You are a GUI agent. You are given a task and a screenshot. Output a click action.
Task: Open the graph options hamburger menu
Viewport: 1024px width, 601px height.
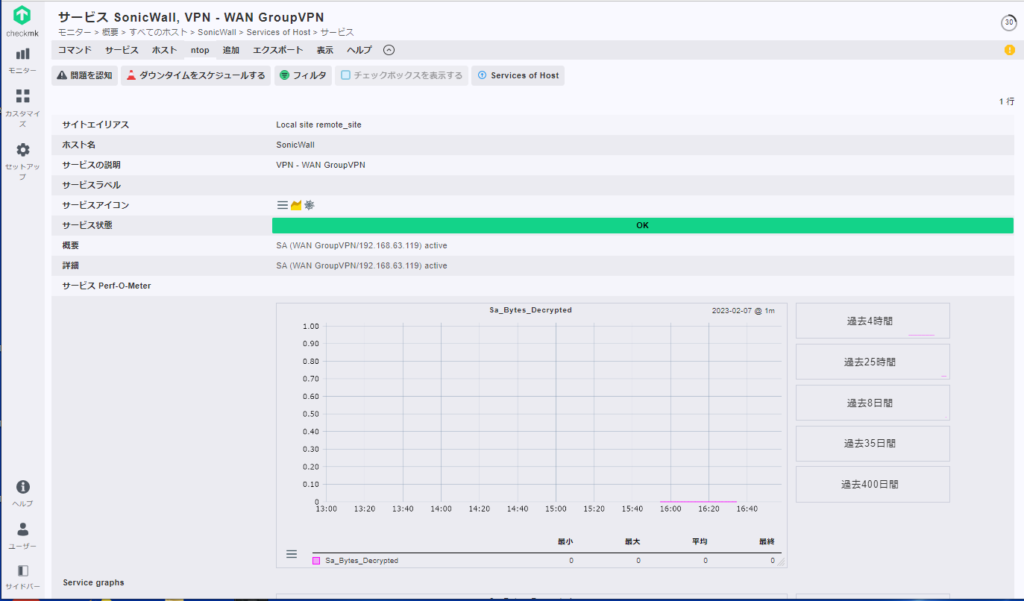291,554
